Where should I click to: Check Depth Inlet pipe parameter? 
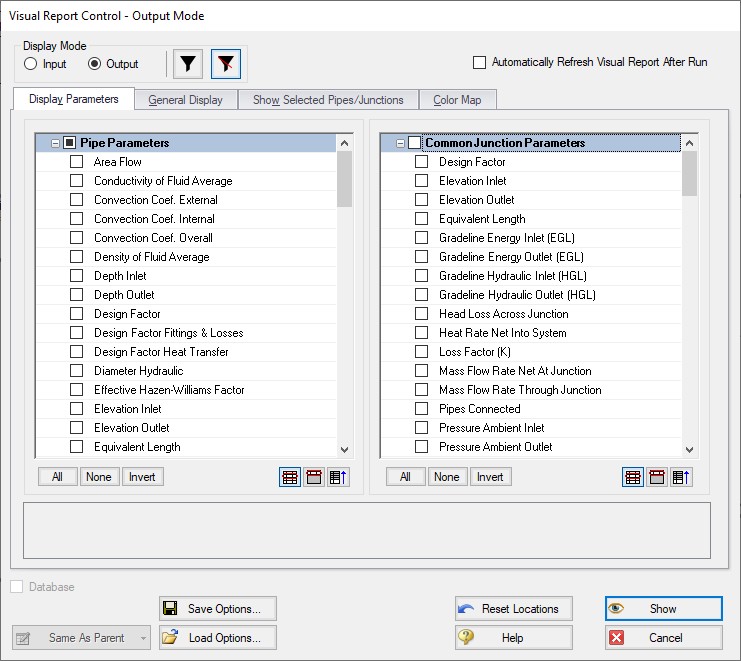coord(76,275)
